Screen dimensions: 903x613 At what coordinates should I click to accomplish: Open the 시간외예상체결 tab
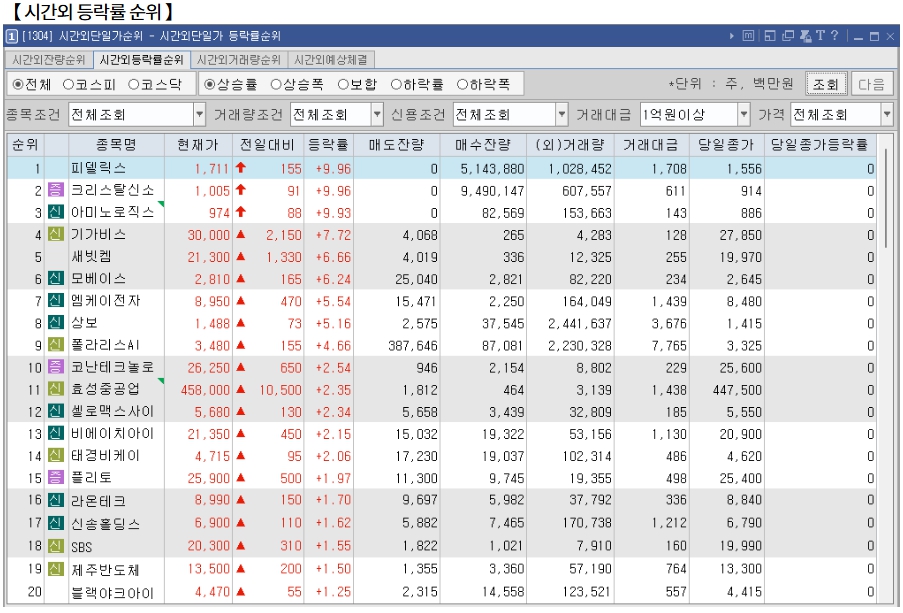tap(329, 59)
